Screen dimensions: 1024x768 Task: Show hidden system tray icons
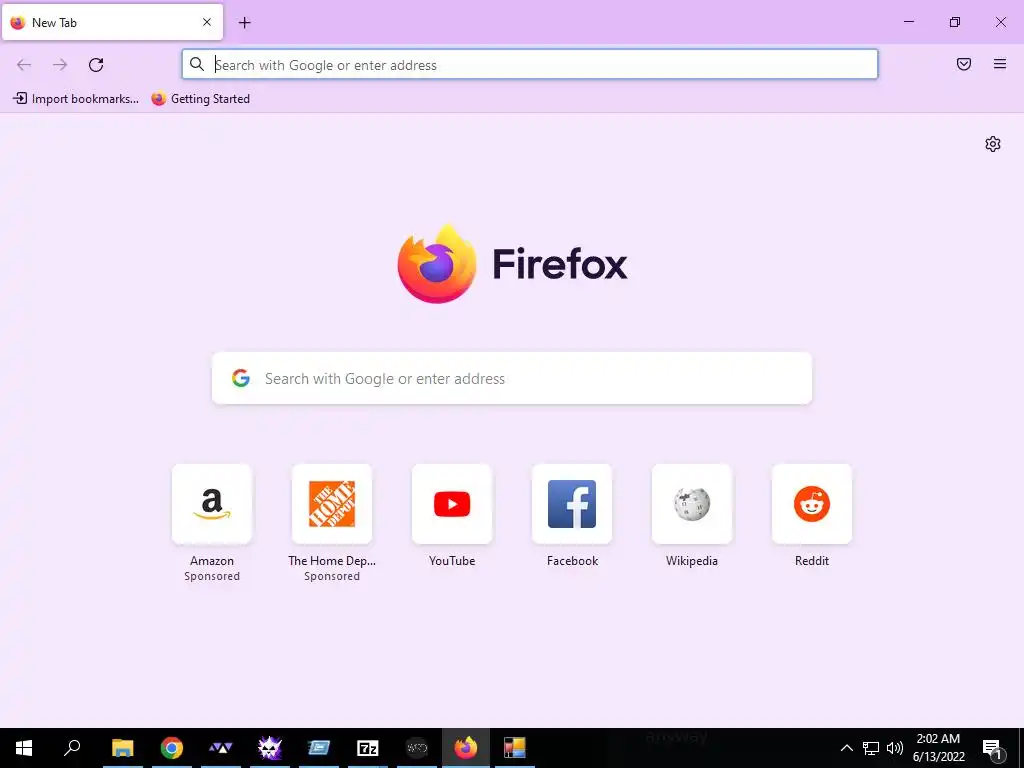coord(846,748)
